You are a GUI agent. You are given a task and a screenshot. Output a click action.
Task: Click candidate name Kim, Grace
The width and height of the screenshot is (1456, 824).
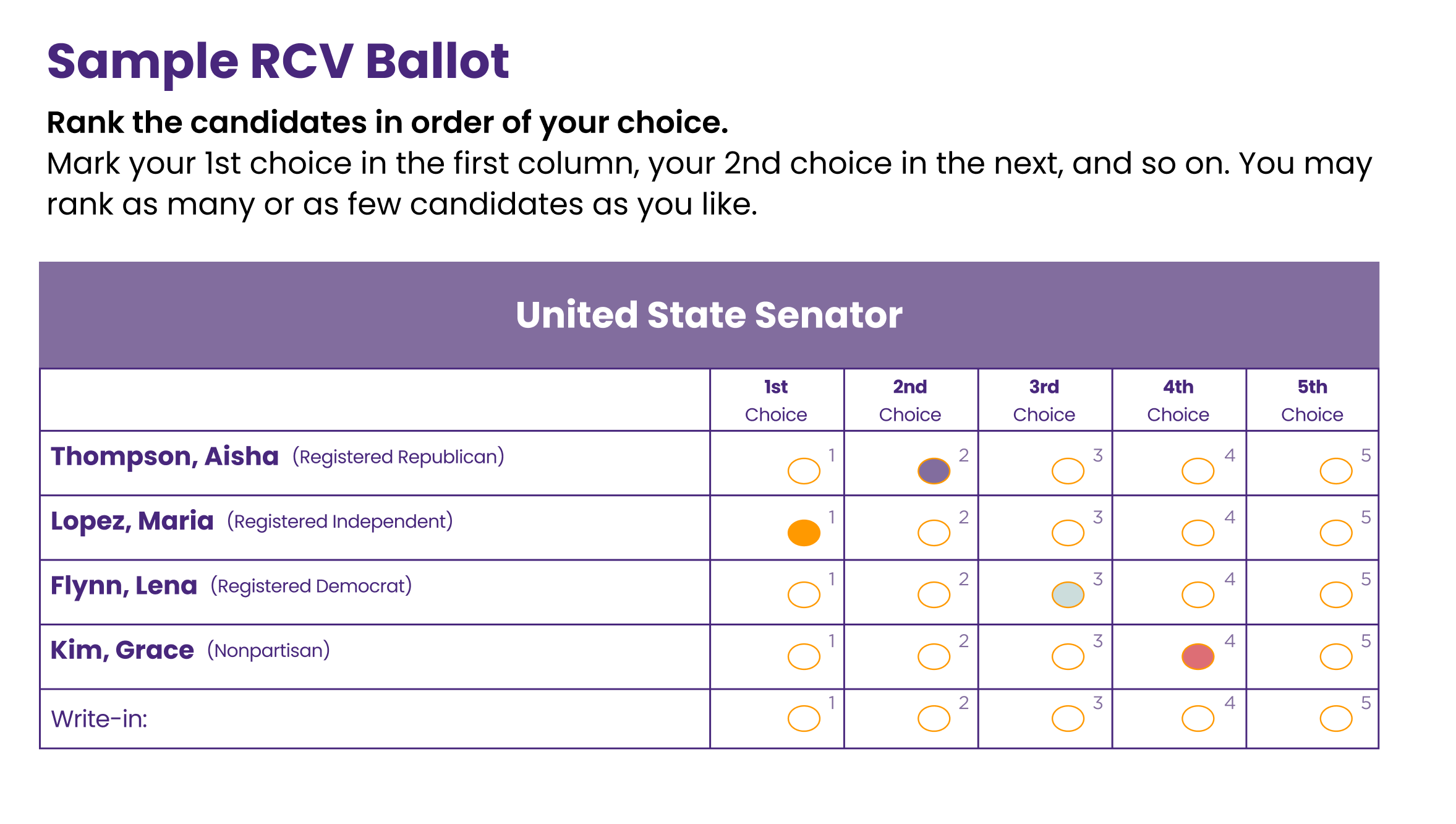[122, 650]
